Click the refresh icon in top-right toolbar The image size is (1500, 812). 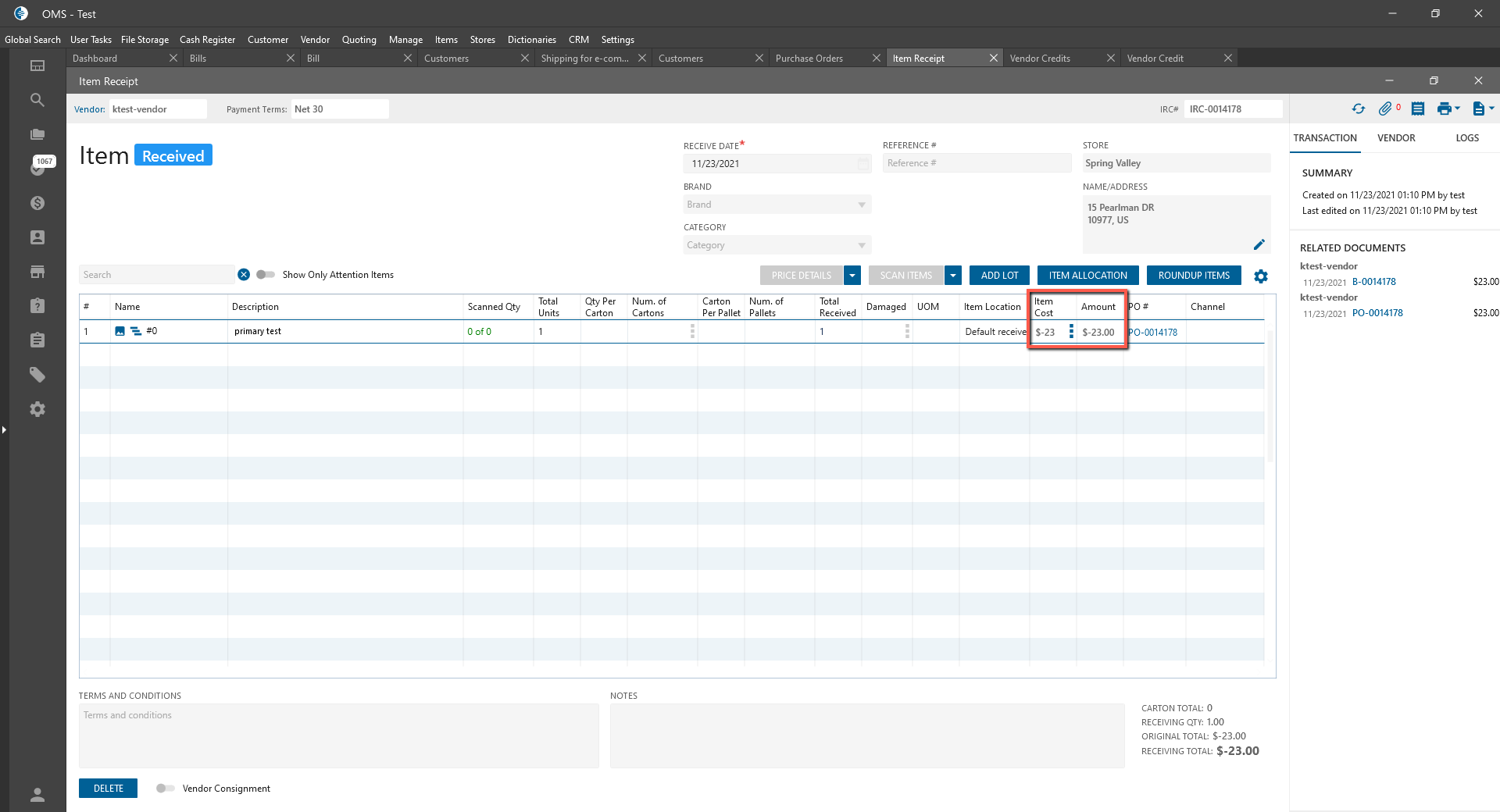[1359, 109]
